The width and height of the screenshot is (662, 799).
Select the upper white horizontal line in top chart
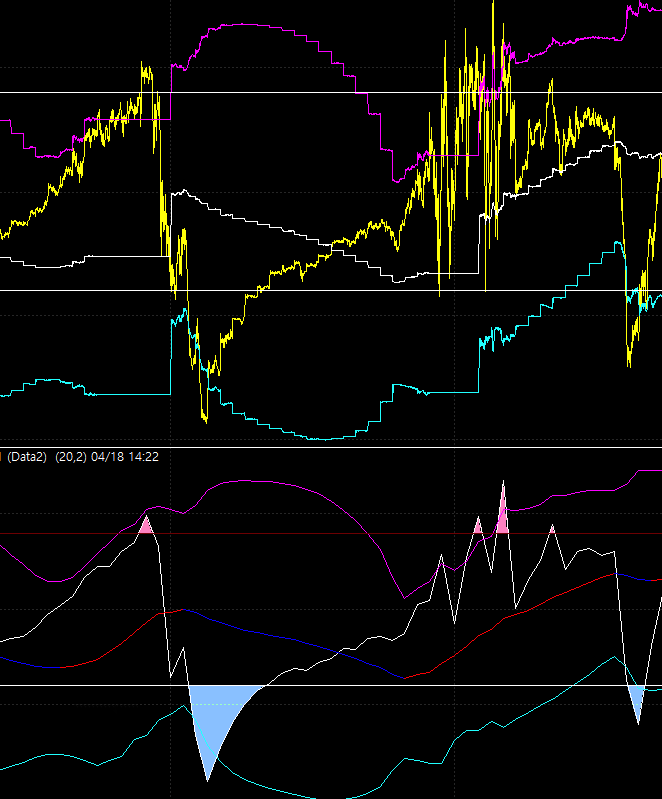click(300, 93)
